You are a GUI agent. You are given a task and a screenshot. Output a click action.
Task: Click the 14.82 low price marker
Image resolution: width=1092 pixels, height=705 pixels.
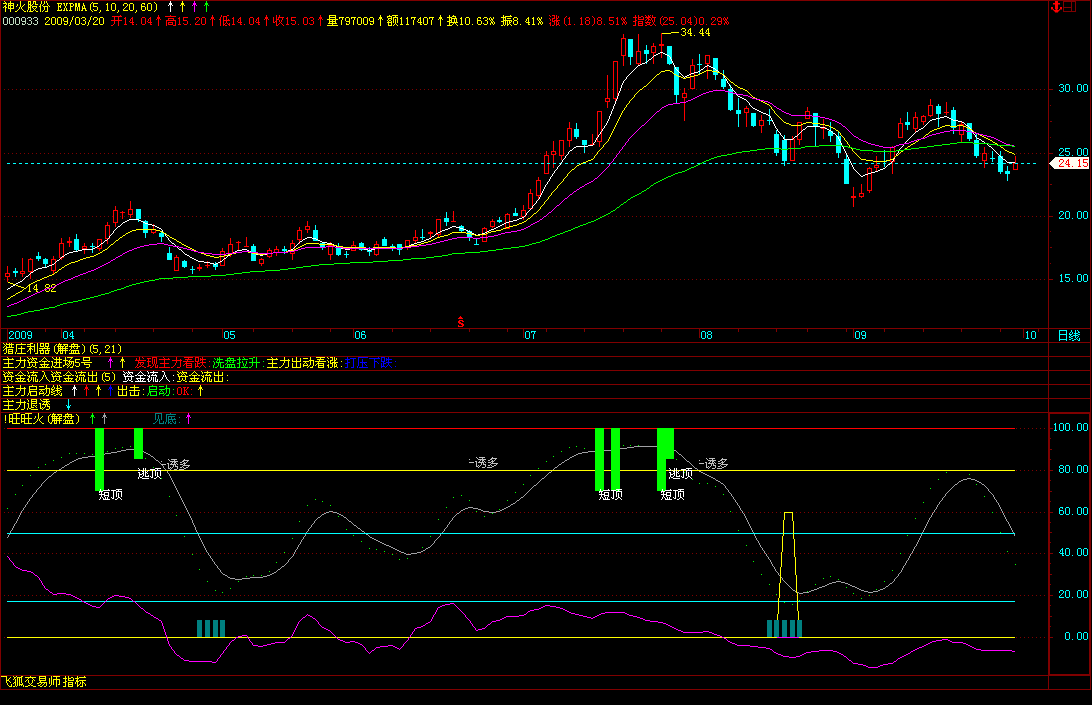tap(41, 288)
